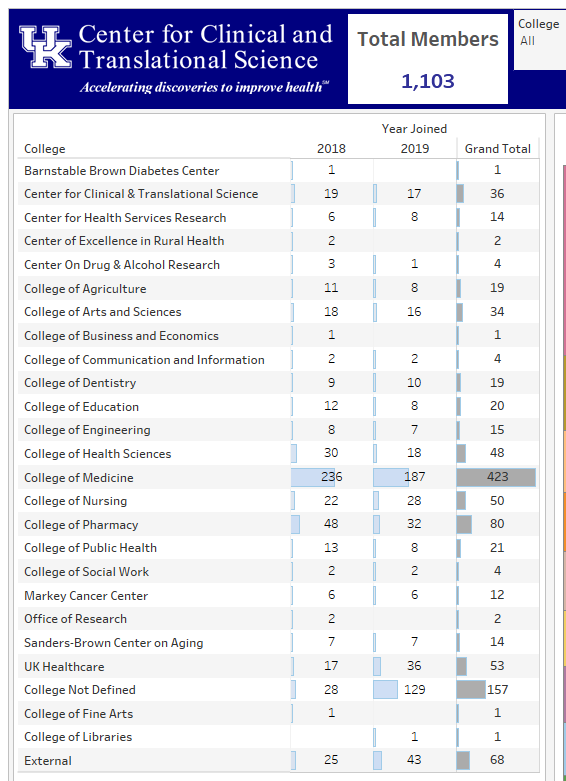Select the 80 grand total for Pharmacy
The image size is (566, 781).
pyautogui.click(x=497, y=524)
